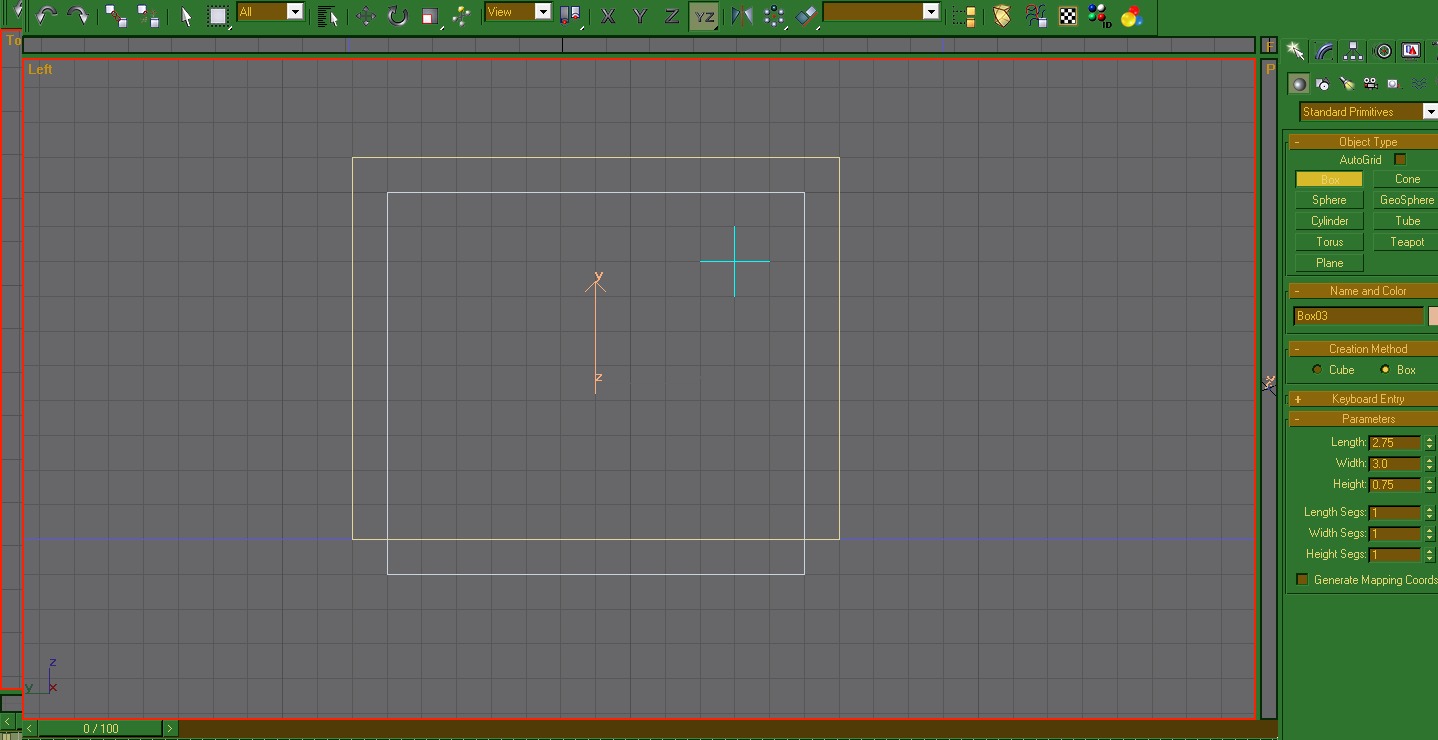Click the checkerboard Quick Render icon

pos(1068,15)
